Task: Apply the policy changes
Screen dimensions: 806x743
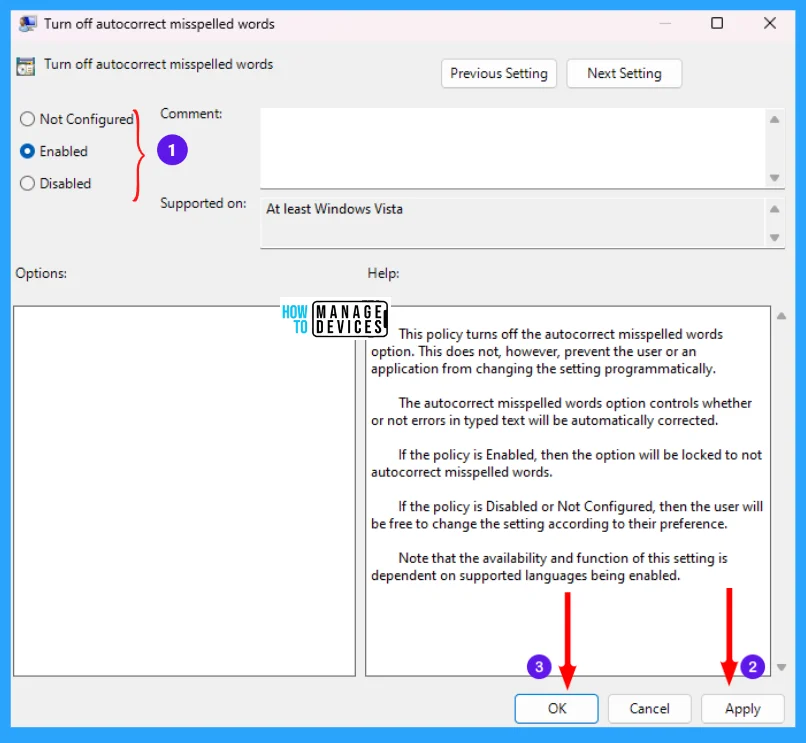Action: pos(743,709)
